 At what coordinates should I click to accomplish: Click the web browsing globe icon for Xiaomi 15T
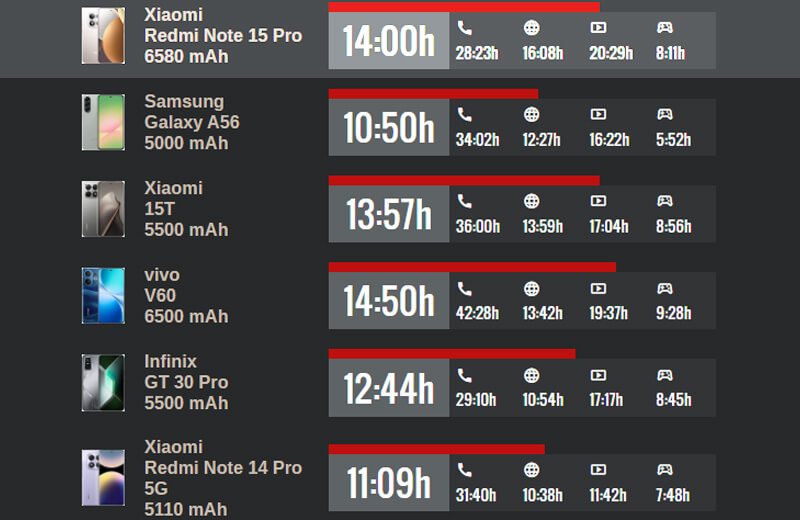[531, 202]
